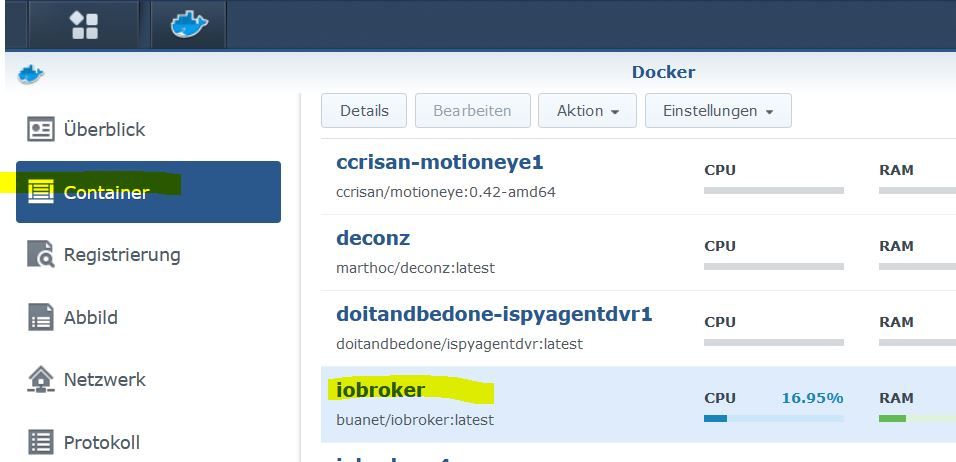Click the Registrierung search icon

[41, 254]
